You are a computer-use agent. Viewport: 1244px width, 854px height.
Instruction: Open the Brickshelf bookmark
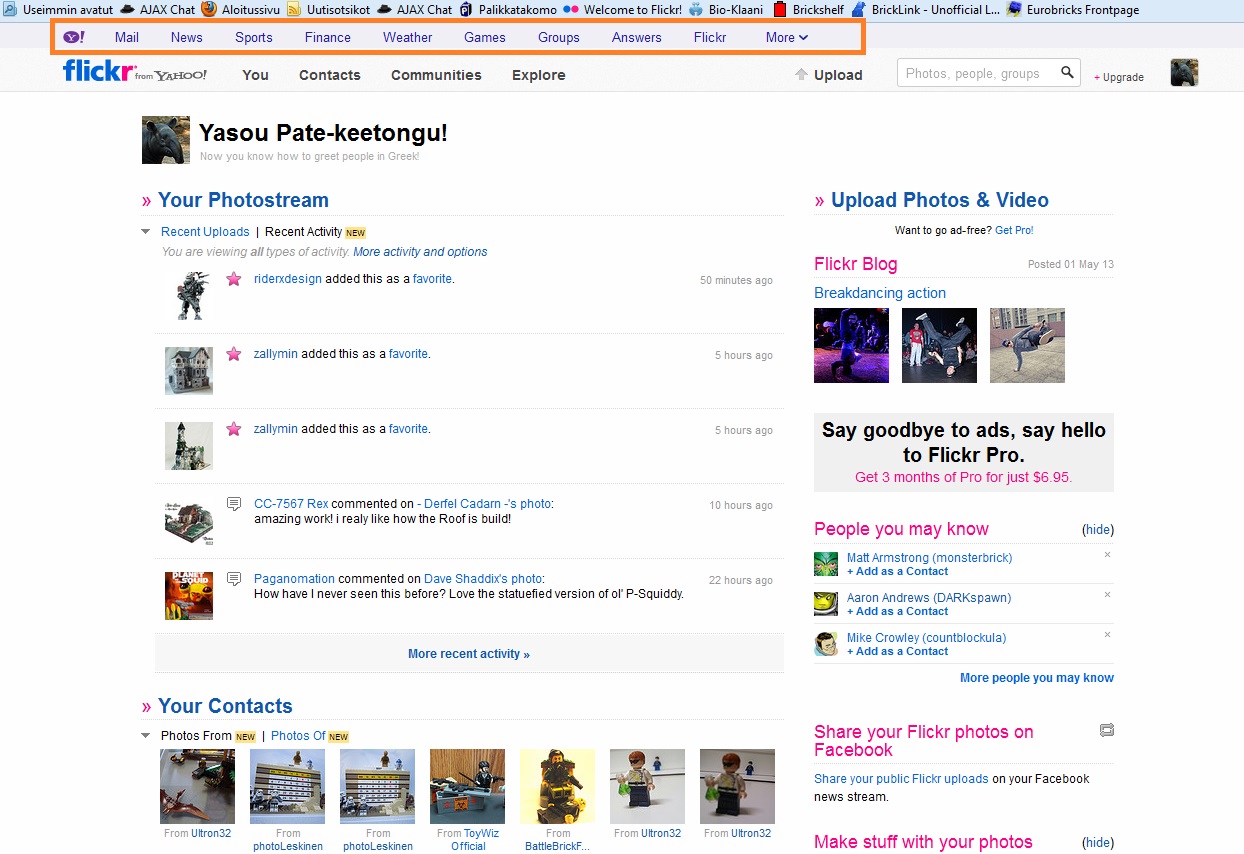808,9
